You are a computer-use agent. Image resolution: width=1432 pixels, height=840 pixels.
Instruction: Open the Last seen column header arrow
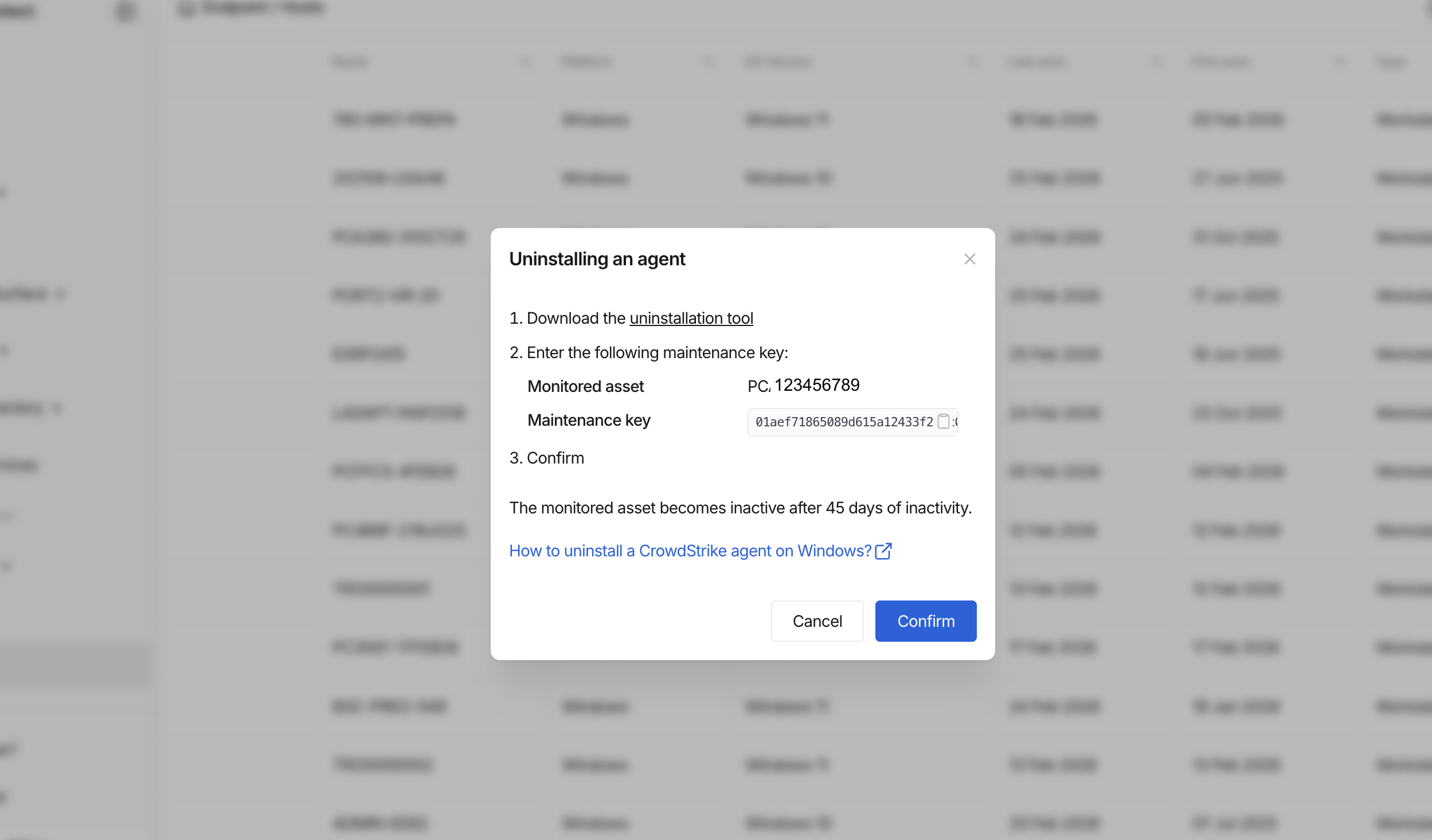1157,62
